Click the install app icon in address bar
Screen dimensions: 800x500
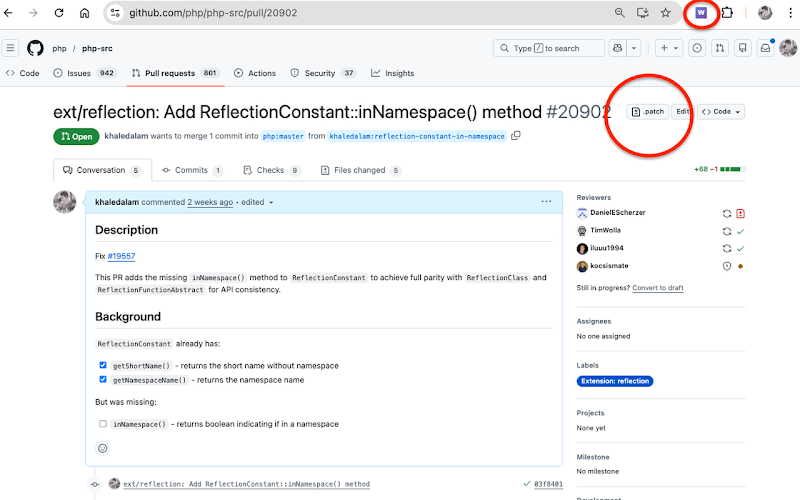642,13
